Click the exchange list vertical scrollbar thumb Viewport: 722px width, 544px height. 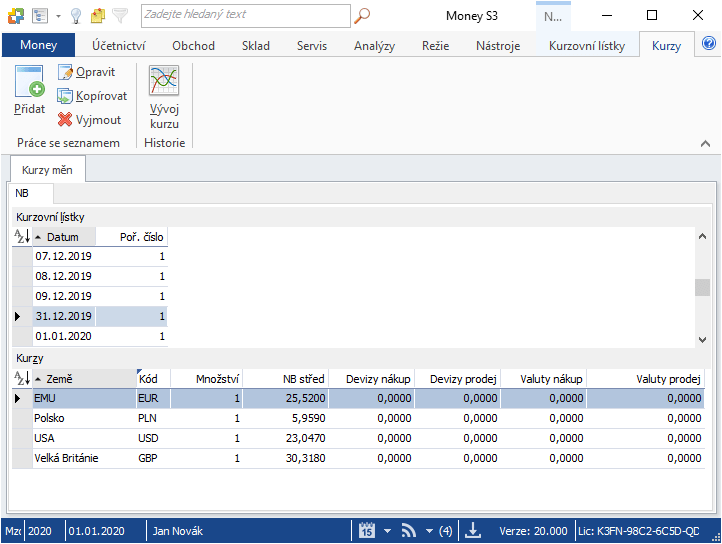(x=702, y=288)
